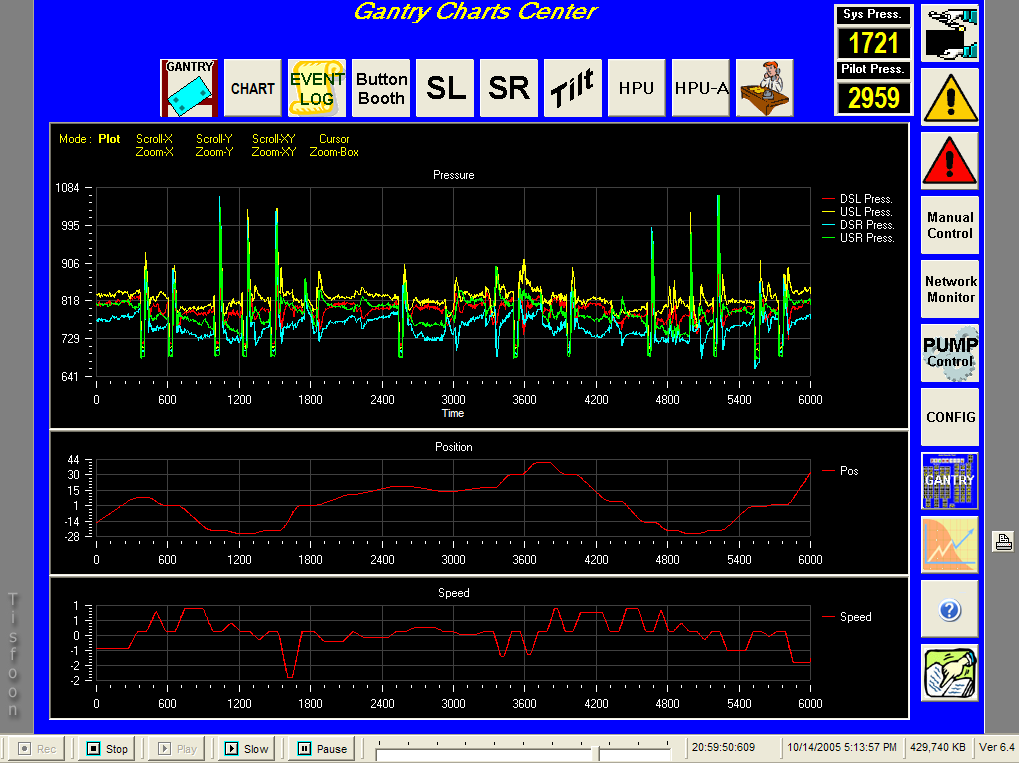Image resolution: width=1019 pixels, height=763 pixels.
Task: Click the yellow warning triangle icon
Action: point(949,97)
